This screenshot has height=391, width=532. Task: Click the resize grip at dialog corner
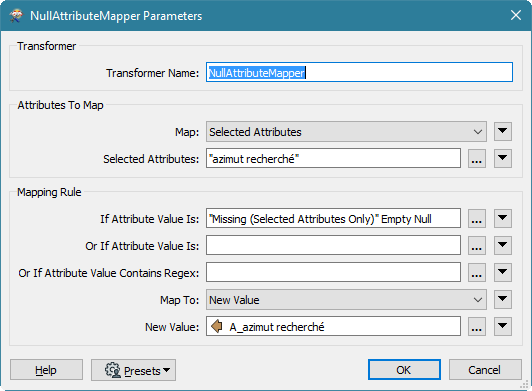coord(525,384)
